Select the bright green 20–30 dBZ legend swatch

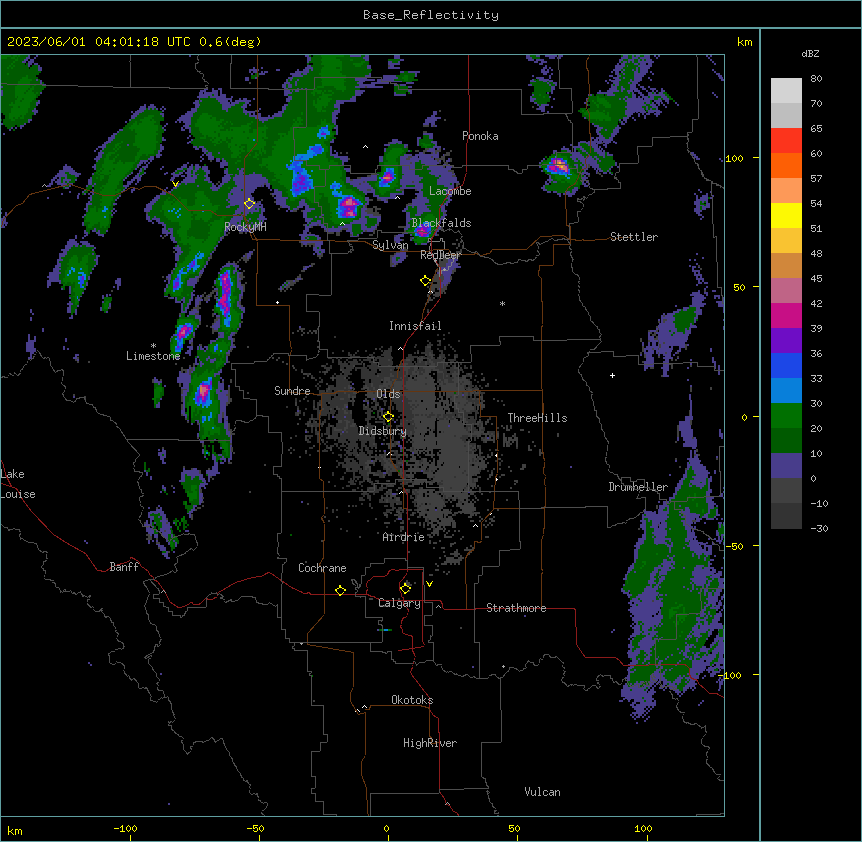coord(786,416)
